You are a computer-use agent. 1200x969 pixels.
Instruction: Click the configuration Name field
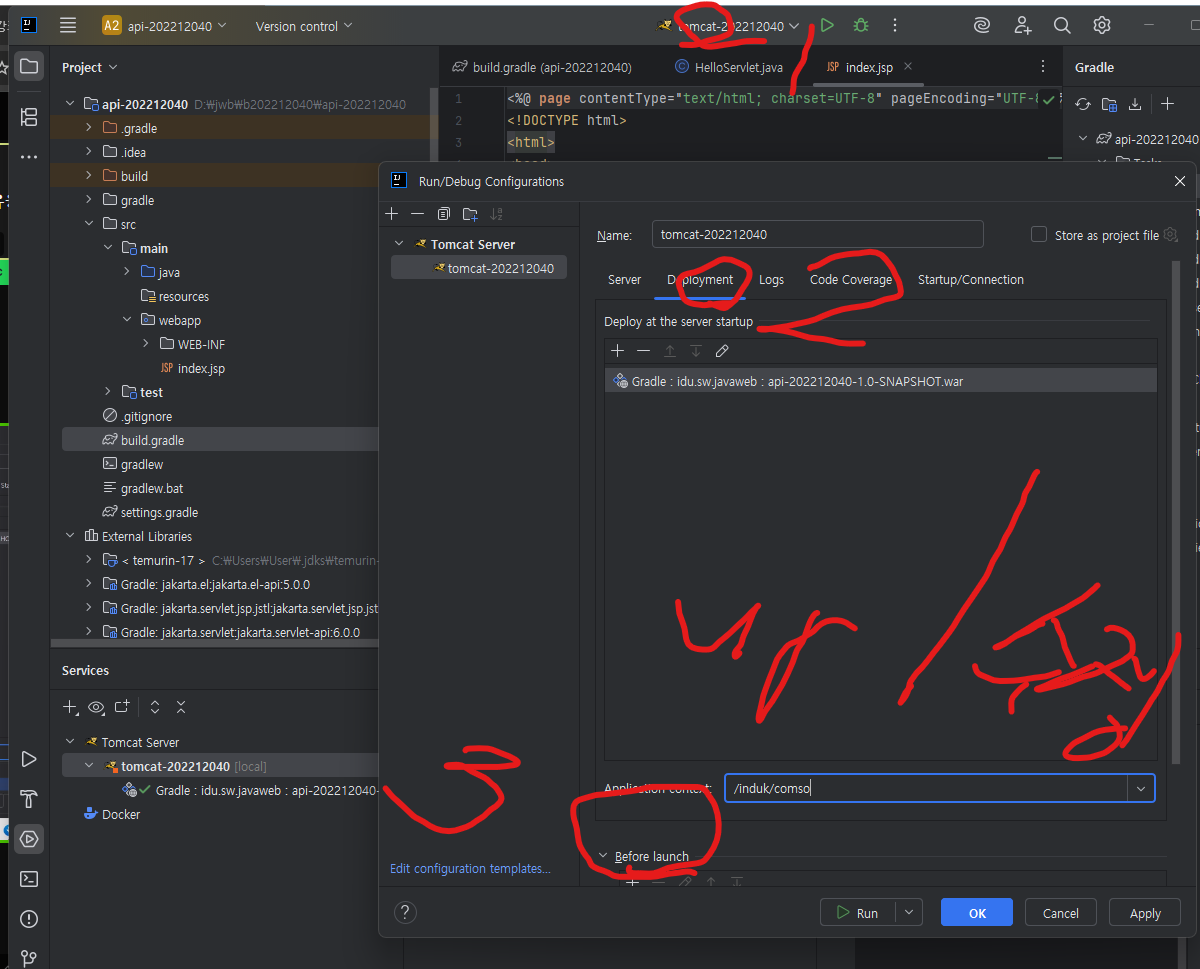pos(817,234)
